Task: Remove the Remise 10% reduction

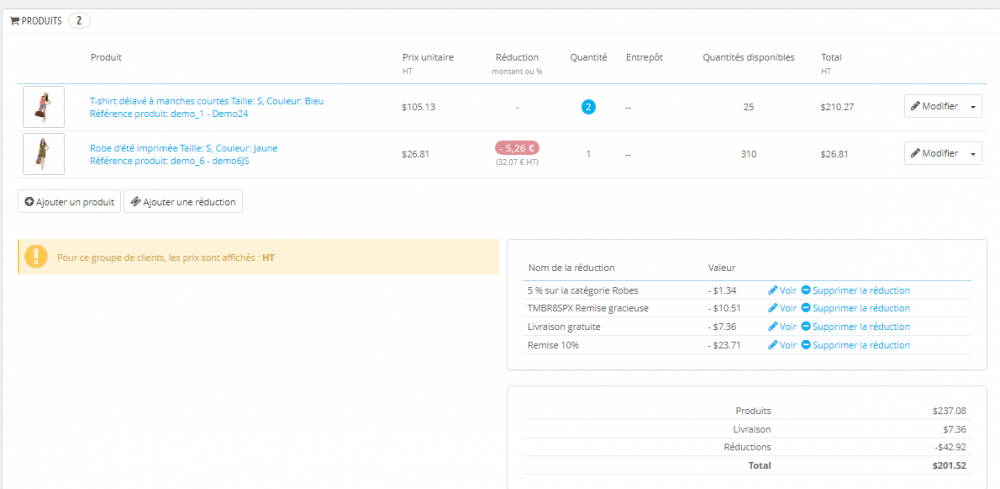Action: (856, 345)
